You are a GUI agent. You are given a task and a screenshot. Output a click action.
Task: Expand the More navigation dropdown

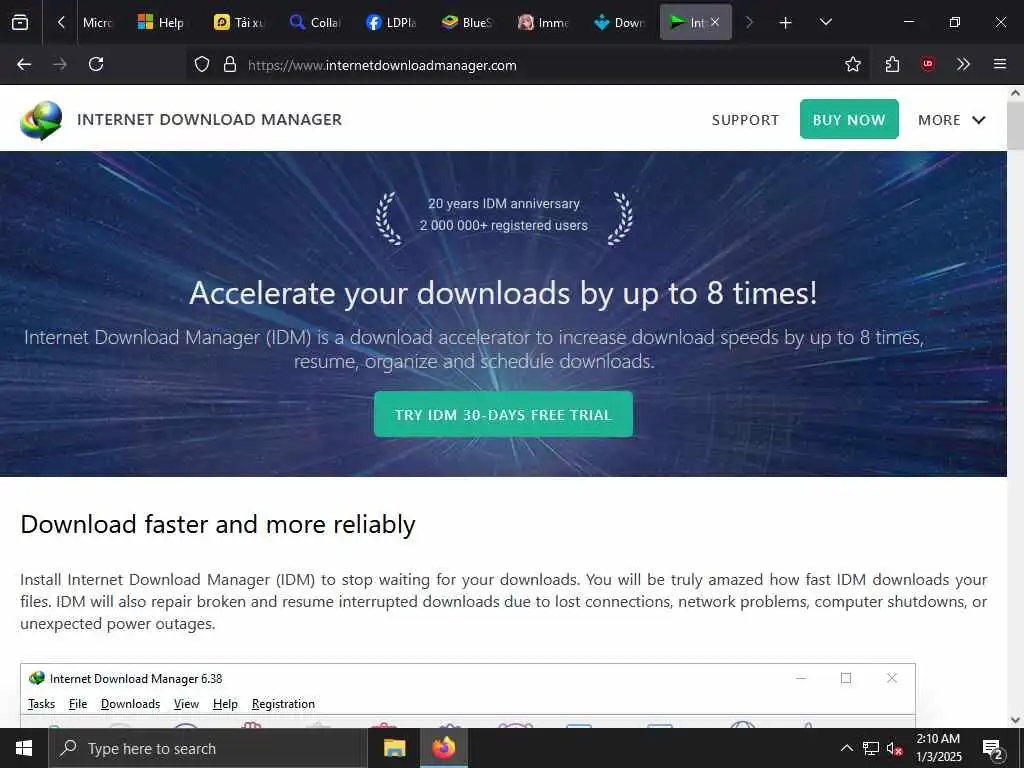pos(952,120)
